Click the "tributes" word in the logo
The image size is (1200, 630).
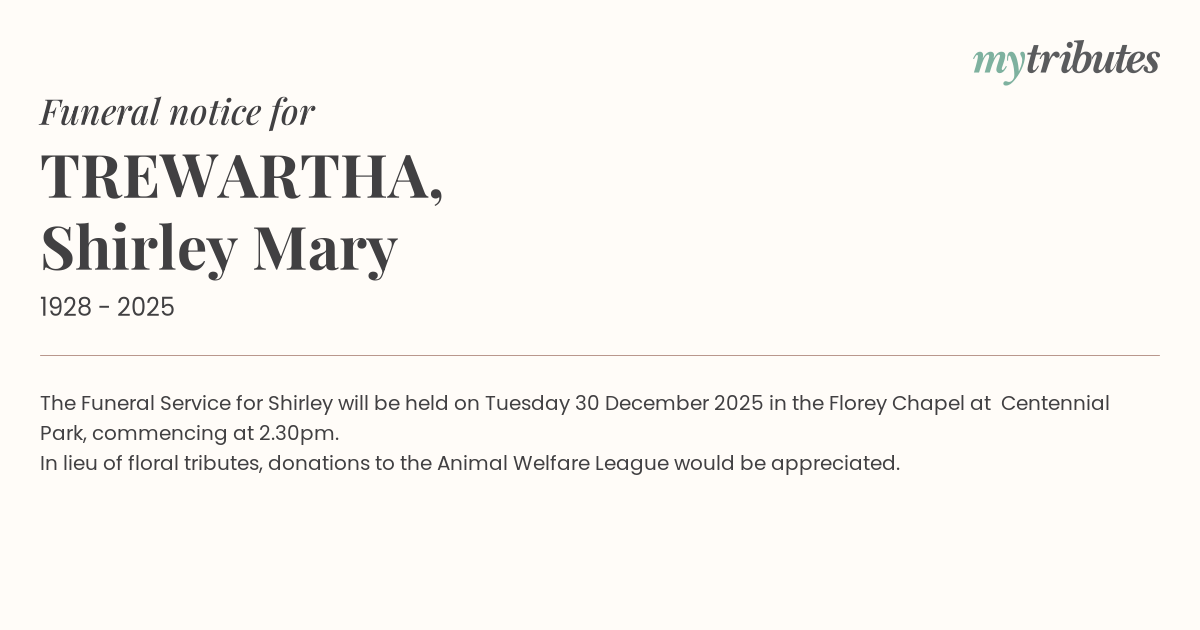(x=1092, y=59)
